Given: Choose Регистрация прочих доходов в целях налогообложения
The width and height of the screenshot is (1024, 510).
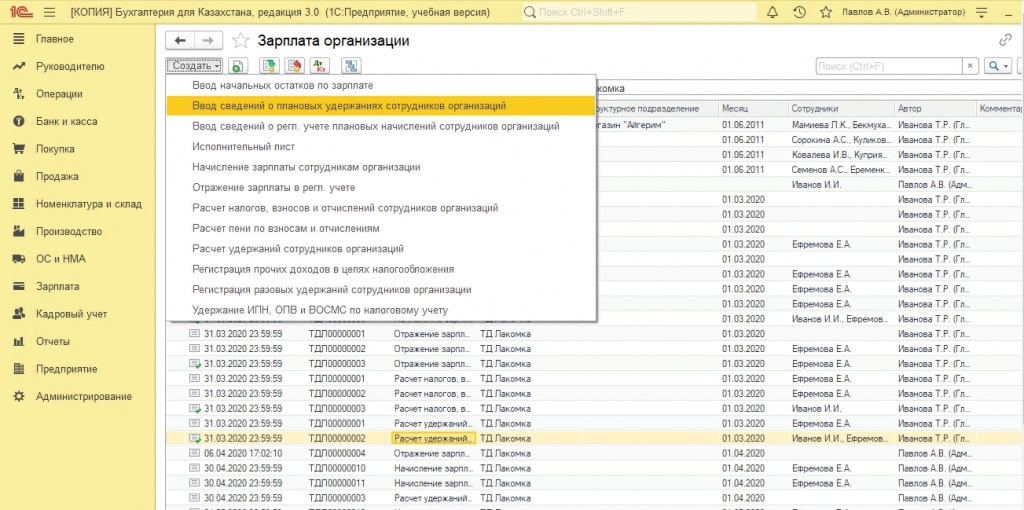Looking at the screenshot, I should point(381,269).
